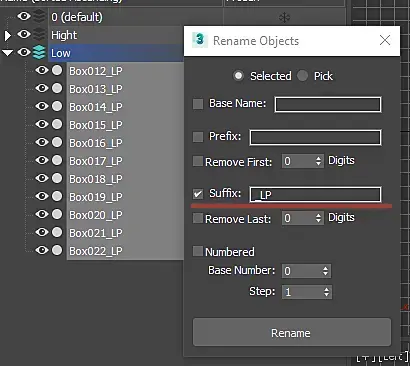This screenshot has width=410, height=366.
Task: Hide the Hight layer
Action: click(24, 34)
